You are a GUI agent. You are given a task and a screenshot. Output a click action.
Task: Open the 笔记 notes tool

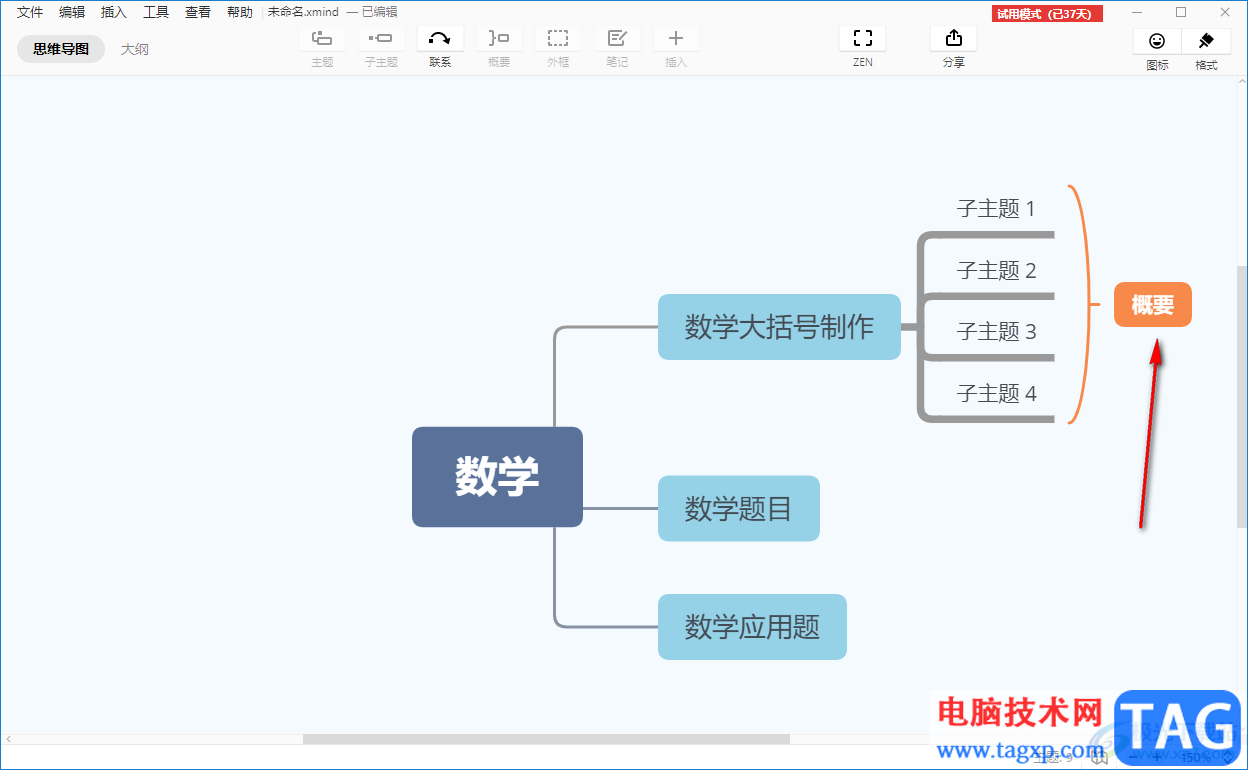[x=617, y=38]
